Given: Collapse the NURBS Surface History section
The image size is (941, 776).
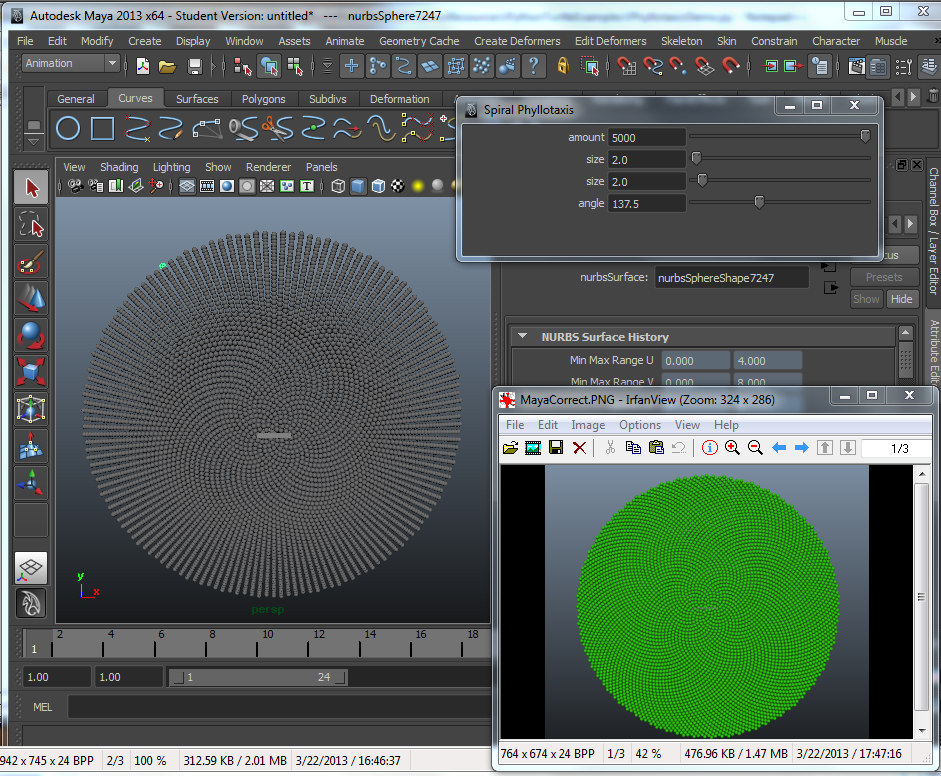Looking at the screenshot, I should pos(523,337).
